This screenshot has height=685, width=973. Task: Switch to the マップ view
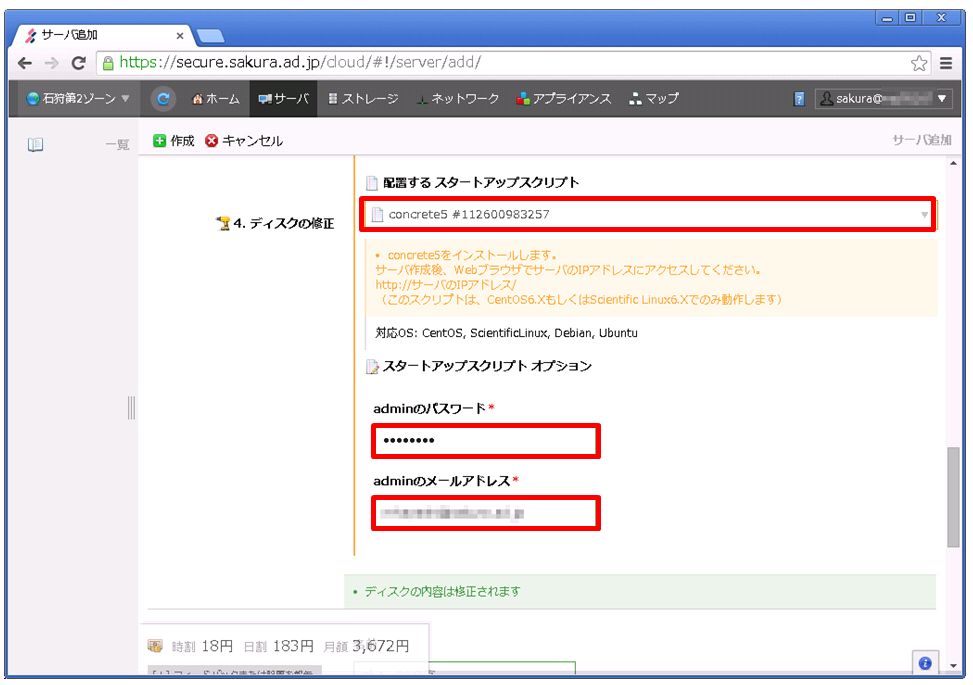click(654, 99)
